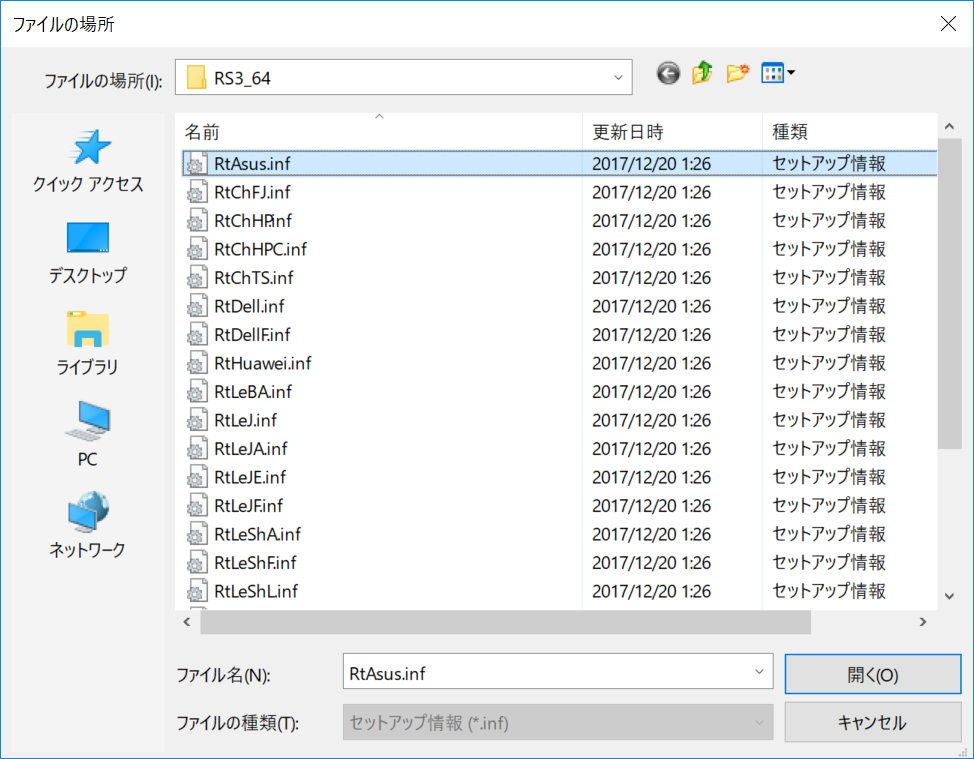This screenshot has width=974, height=759.
Task: Open the ファイルの種類 dropdown
Action: pyautogui.click(x=757, y=721)
